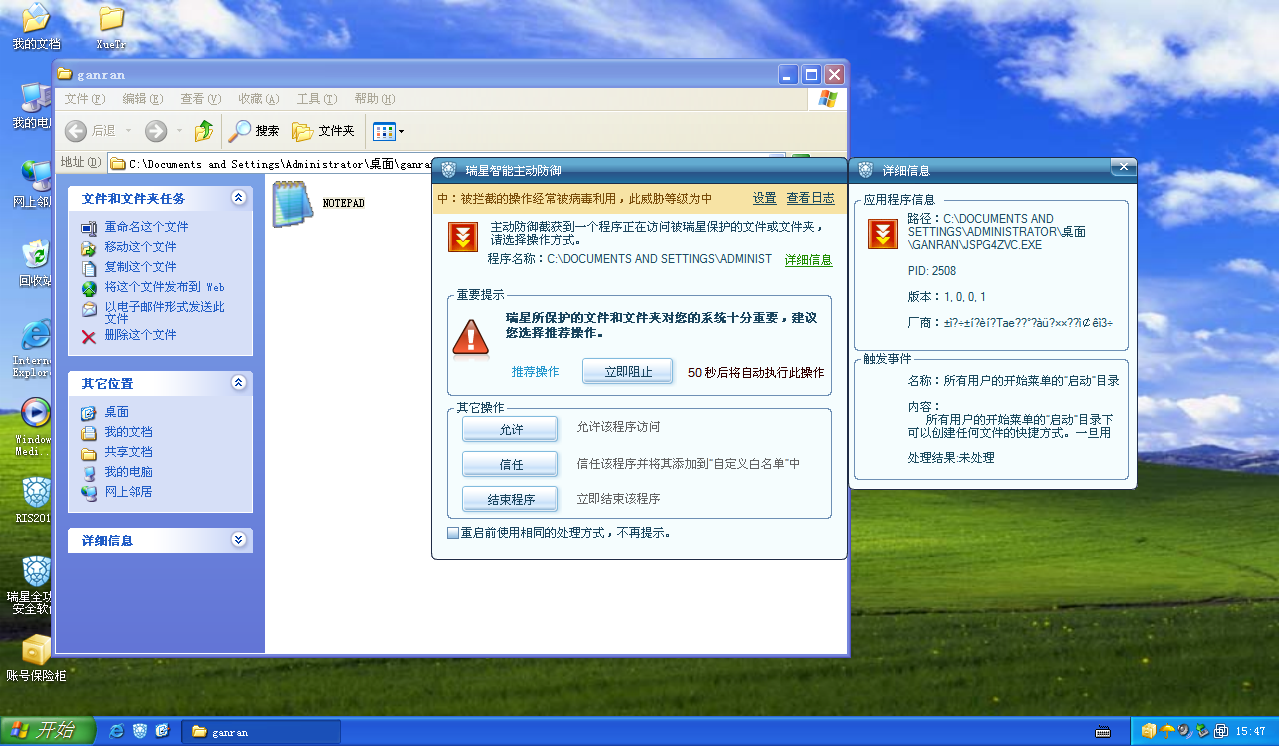This screenshot has width=1279, height=746.
Task: Click the Forward arrow in explorer toolbar
Action: click(x=156, y=131)
